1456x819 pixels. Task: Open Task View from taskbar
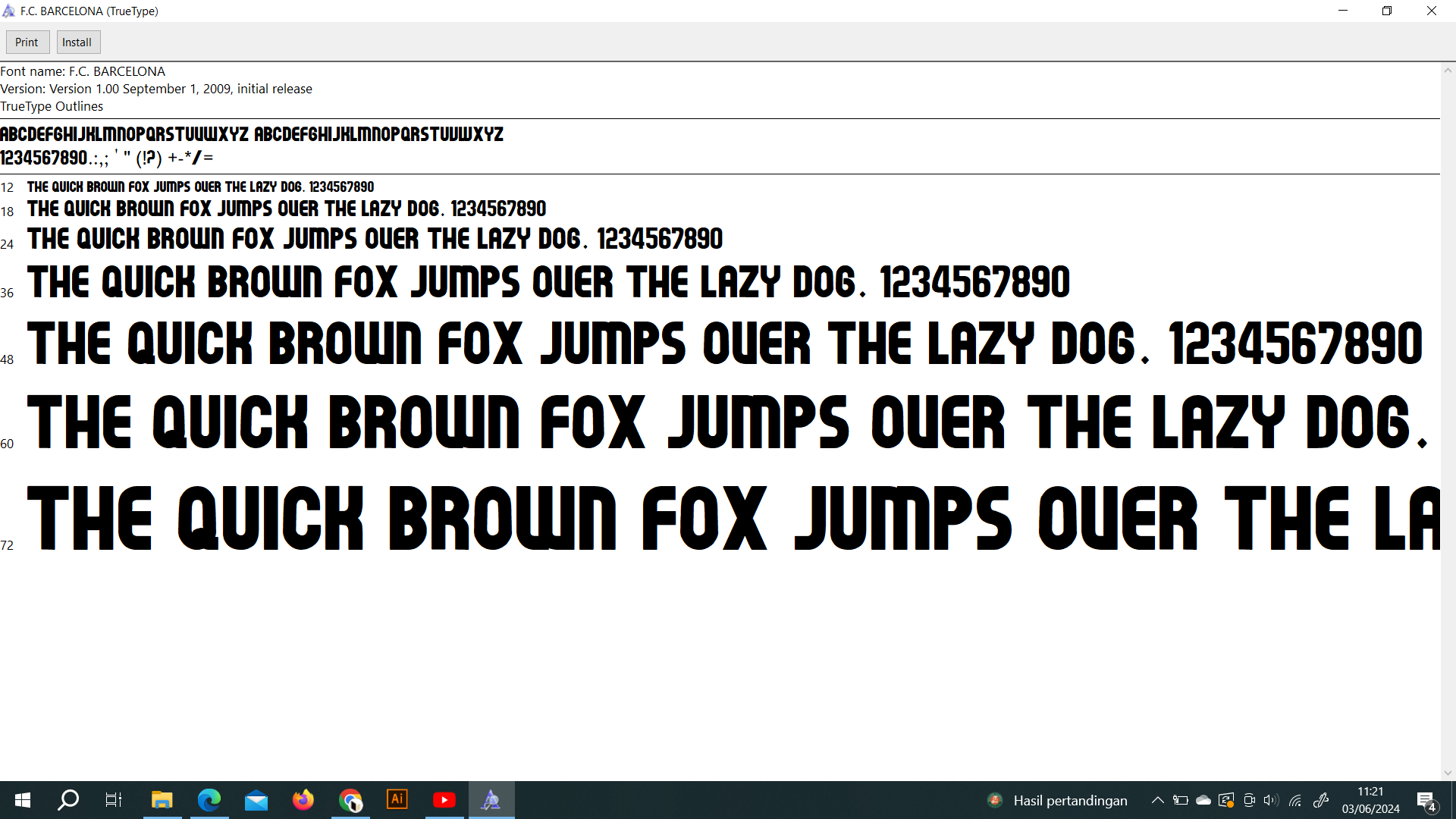(x=114, y=800)
